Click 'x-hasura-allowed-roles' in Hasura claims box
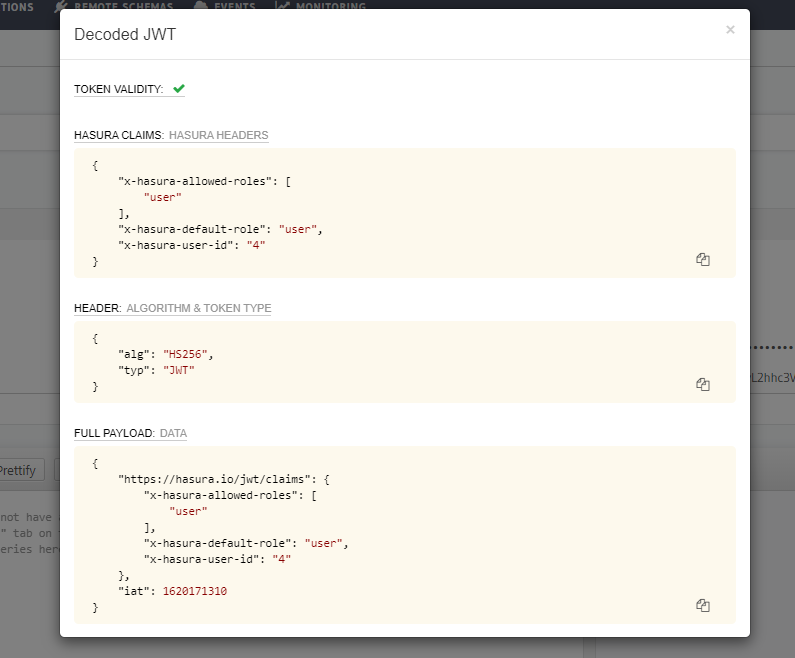The width and height of the screenshot is (795, 658). click(198, 181)
